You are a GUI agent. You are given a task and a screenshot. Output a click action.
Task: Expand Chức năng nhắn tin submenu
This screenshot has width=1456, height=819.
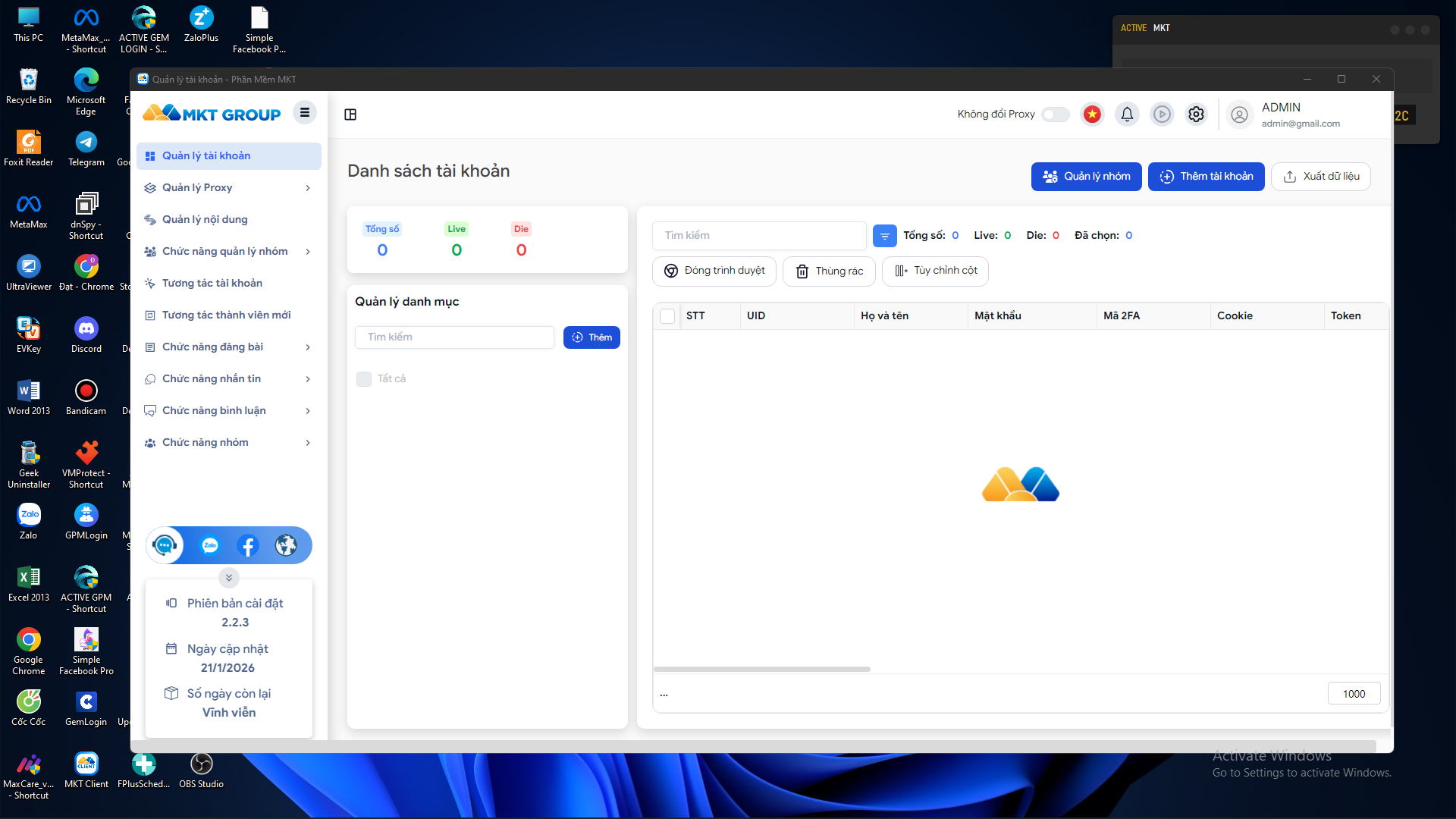click(308, 379)
